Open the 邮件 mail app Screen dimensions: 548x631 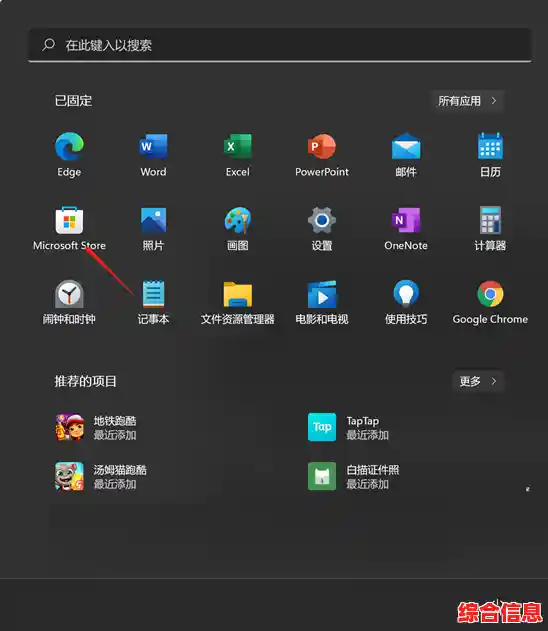pyautogui.click(x=406, y=155)
